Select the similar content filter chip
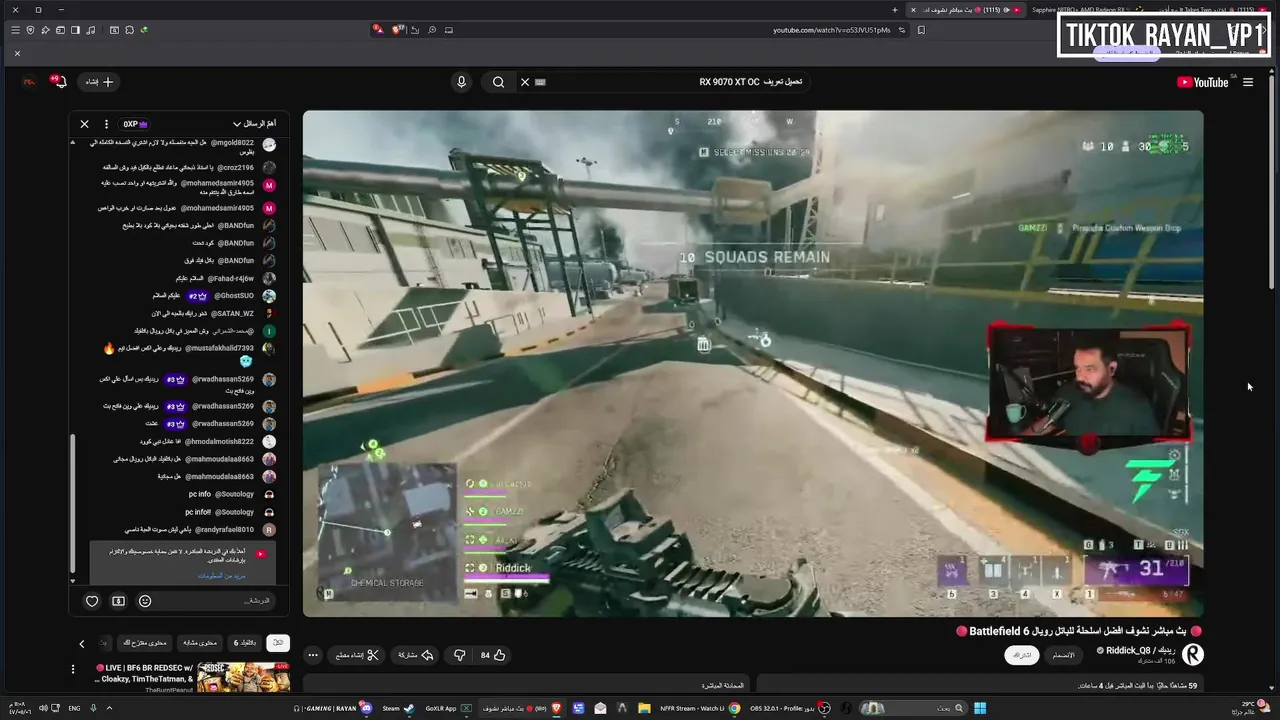The height and width of the screenshot is (720, 1280). (x=199, y=643)
